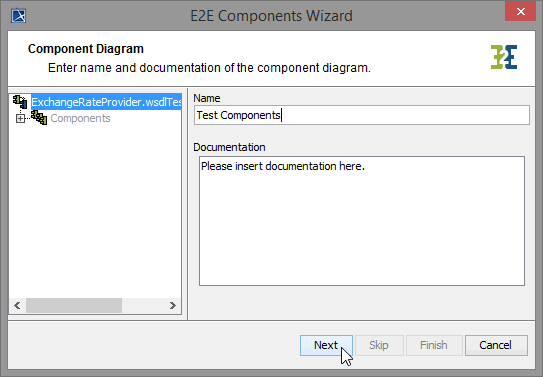Click the tree scrollbar right arrow
This screenshot has width=543, height=377.
172,305
